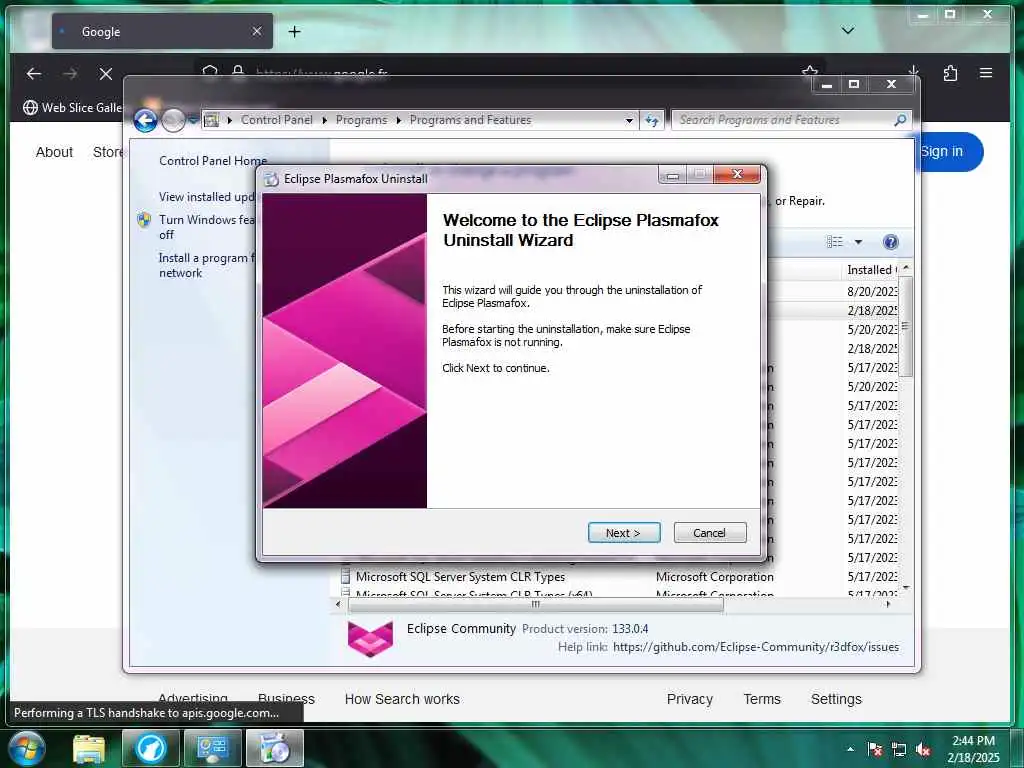
Task: Click the blue help icon in Programs and Features
Action: [890, 242]
